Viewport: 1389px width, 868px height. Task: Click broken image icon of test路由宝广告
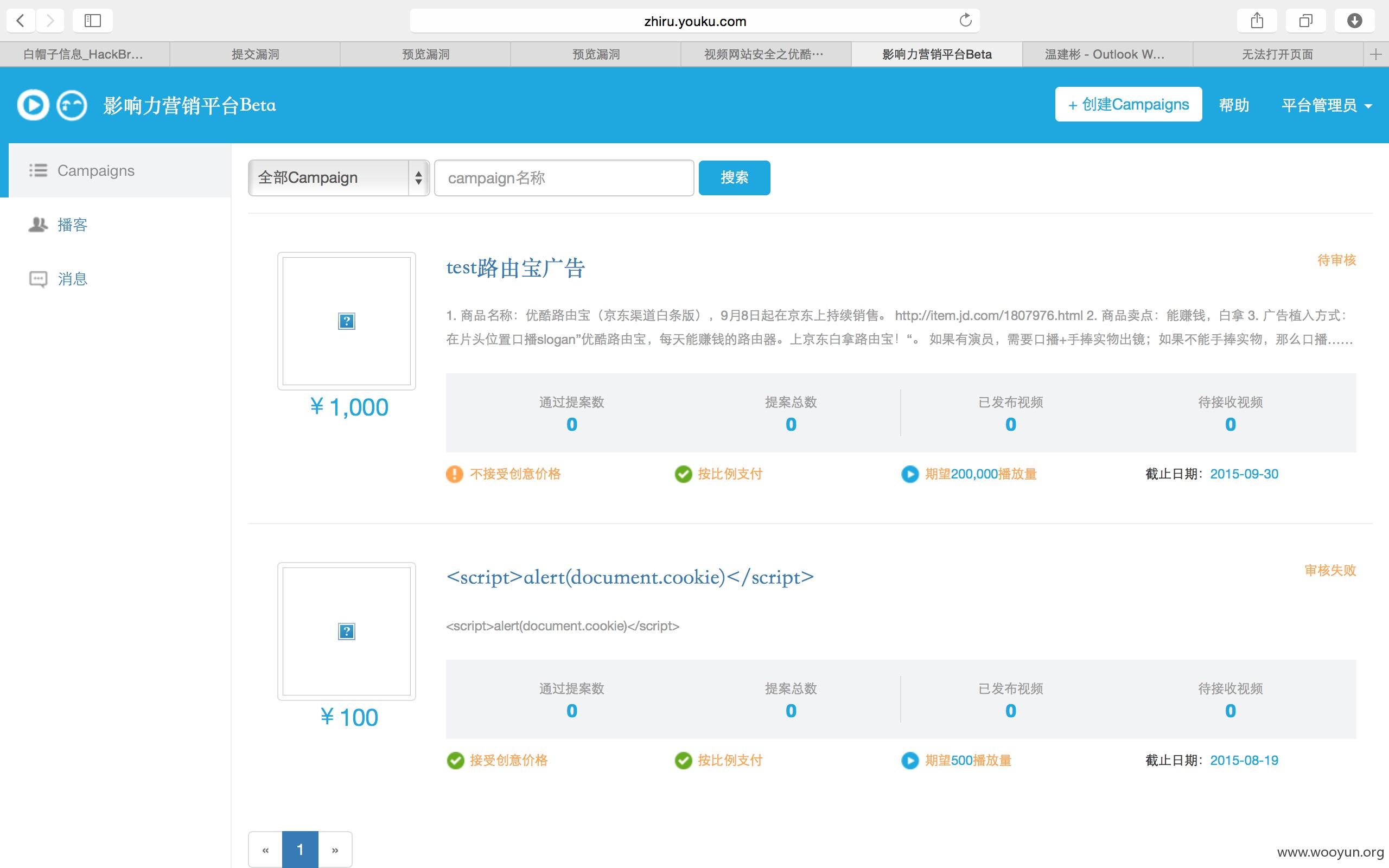pyautogui.click(x=347, y=321)
